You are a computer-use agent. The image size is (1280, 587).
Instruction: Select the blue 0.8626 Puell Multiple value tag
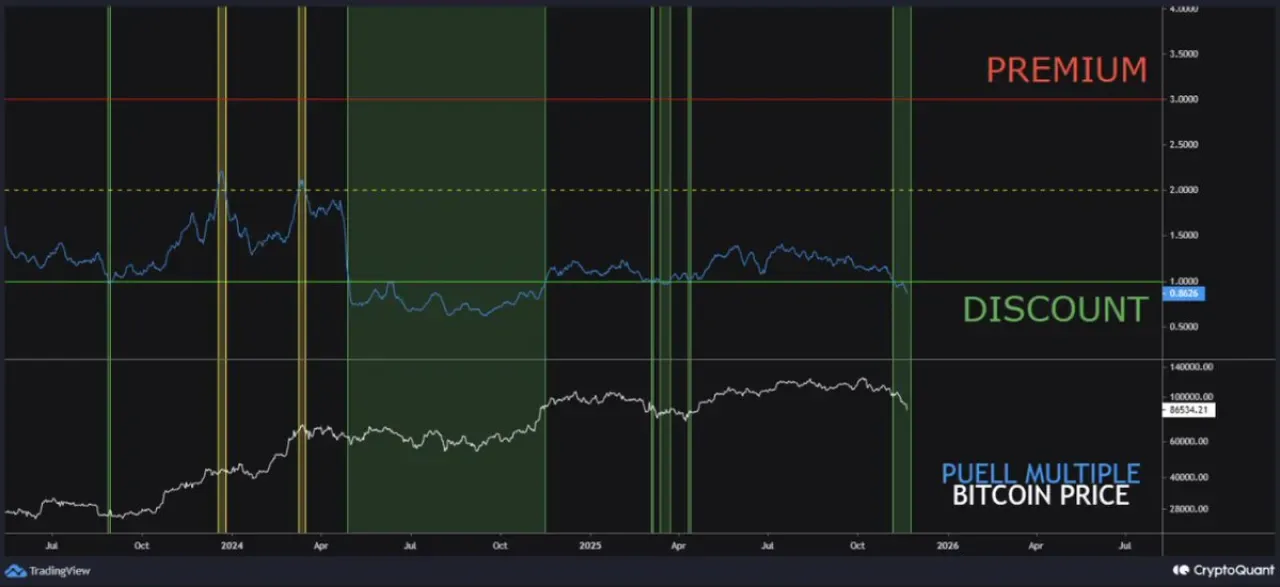tap(1186, 294)
